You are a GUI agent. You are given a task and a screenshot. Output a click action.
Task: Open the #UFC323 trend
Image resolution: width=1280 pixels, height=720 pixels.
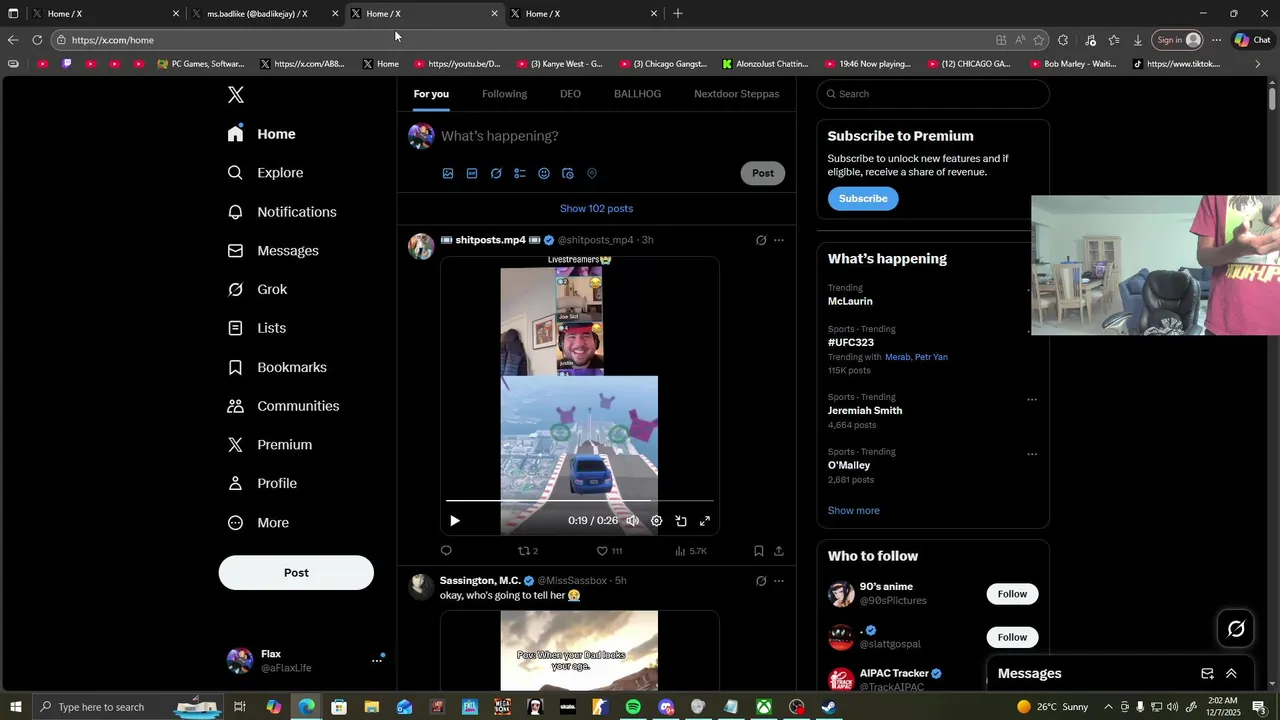click(x=851, y=343)
